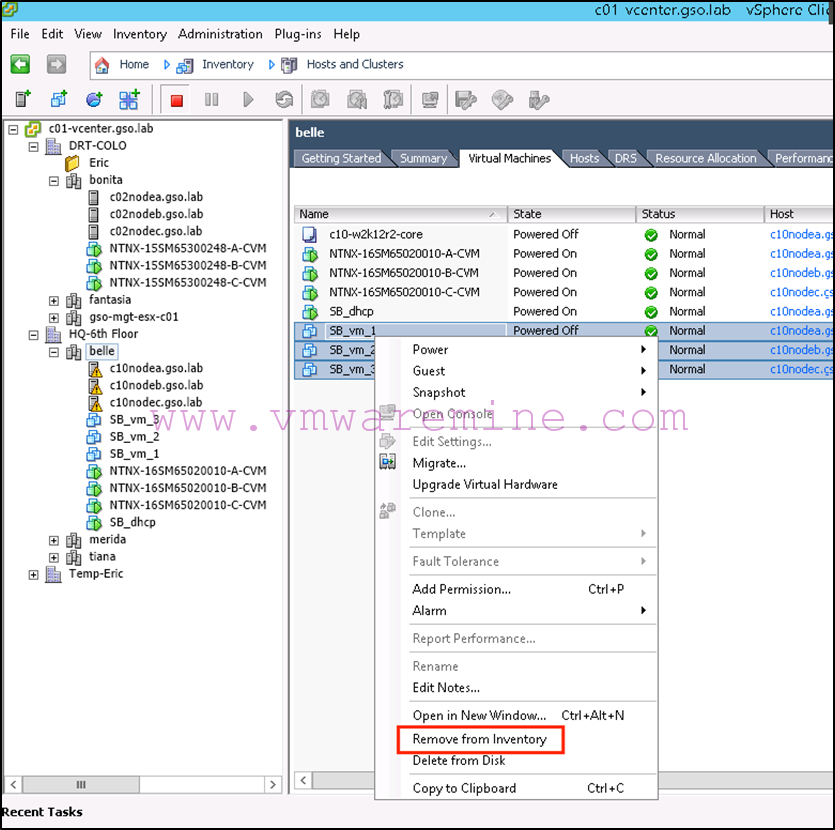Viewport: 835px width, 830px height.
Task: Collapse the bonita cluster node
Action: (54, 181)
